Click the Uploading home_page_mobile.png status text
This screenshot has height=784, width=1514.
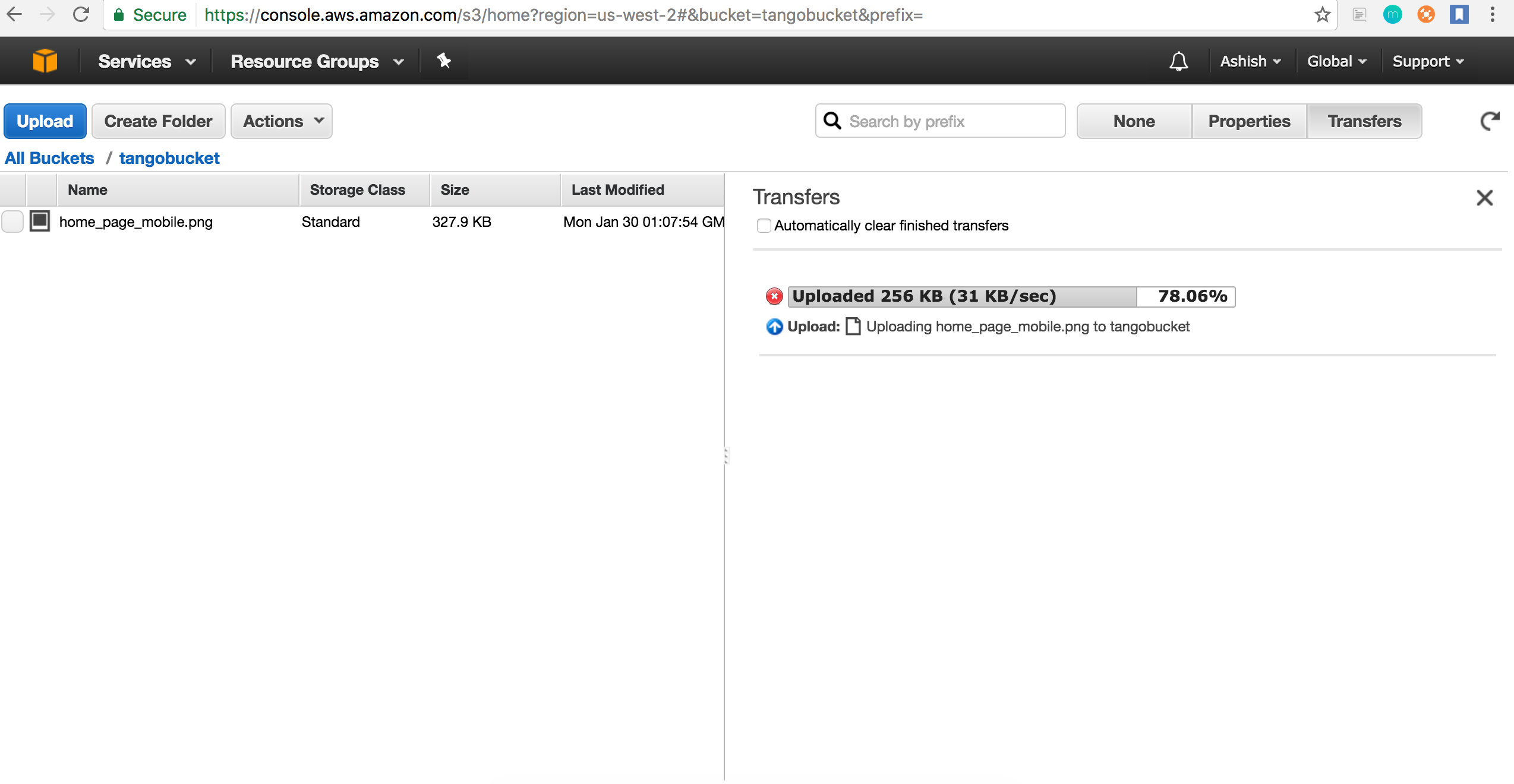1028,327
